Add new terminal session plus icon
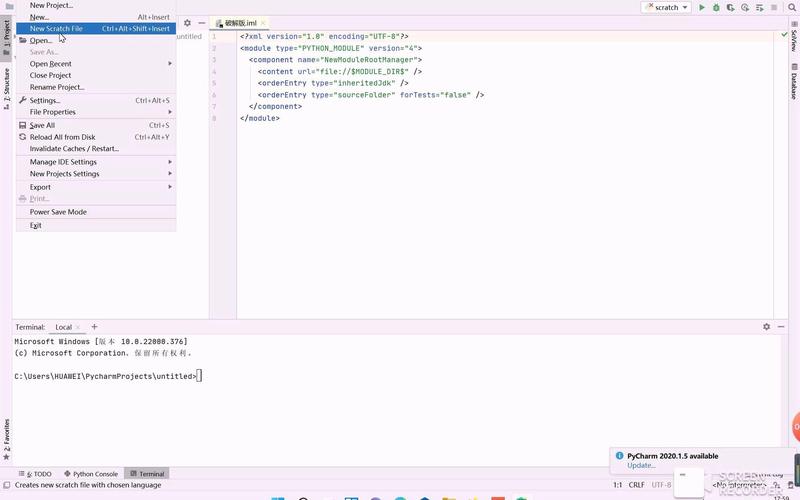Image resolution: width=800 pixels, height=500 pixels. click(94, 327)
